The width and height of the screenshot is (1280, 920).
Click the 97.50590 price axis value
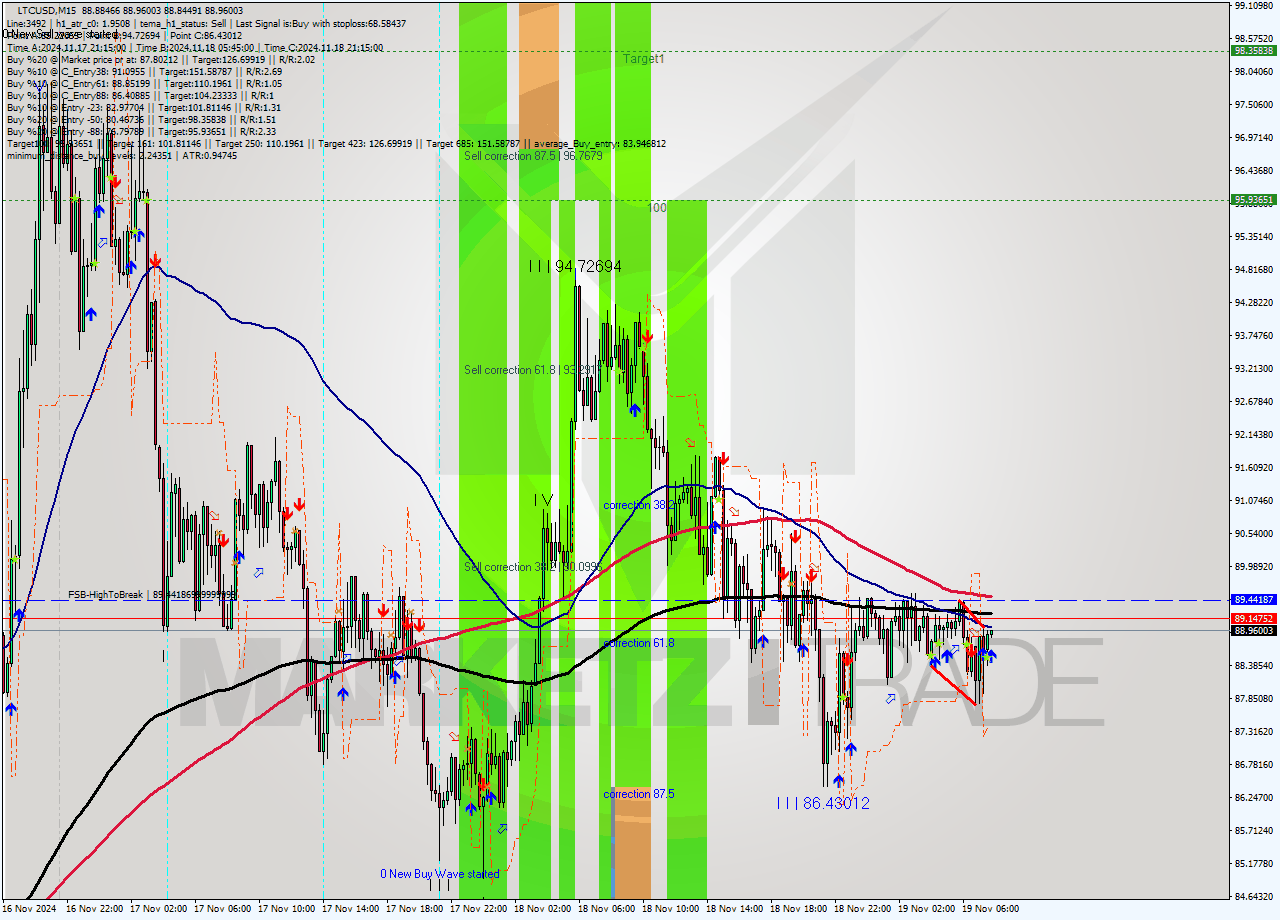[1254, 104]
